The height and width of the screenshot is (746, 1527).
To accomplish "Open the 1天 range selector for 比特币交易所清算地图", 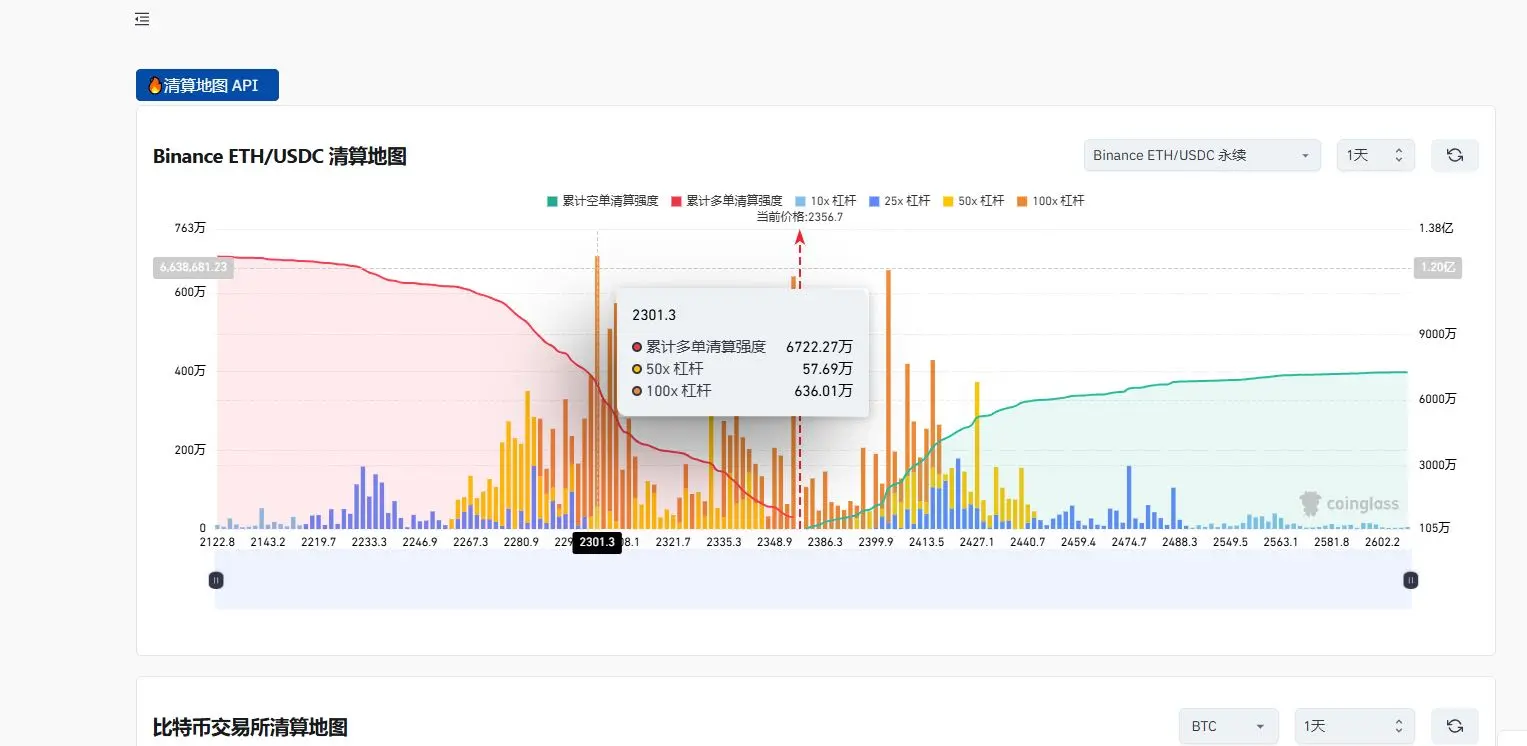I will (x=1355, y=726).
